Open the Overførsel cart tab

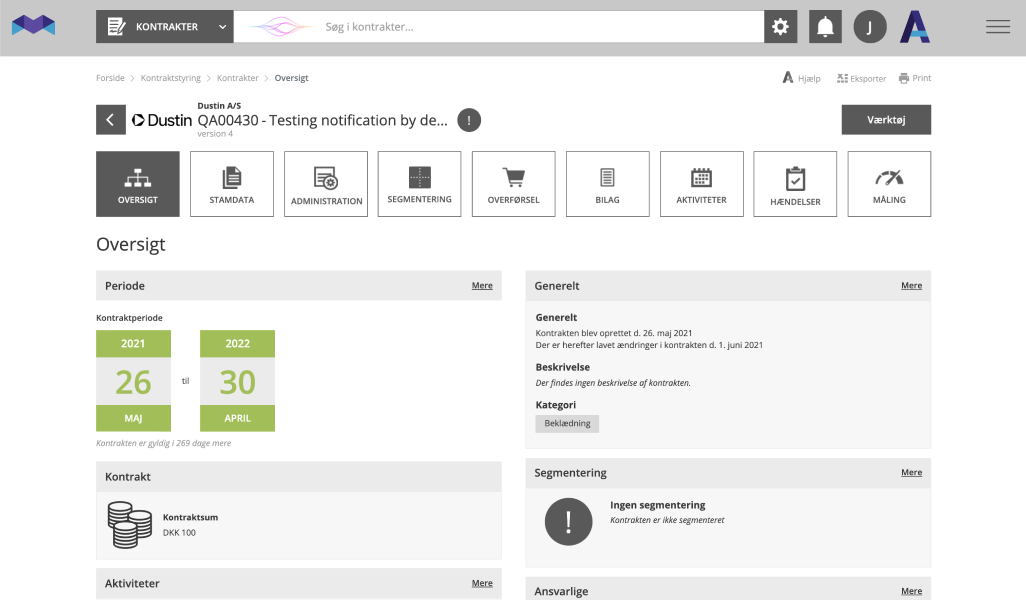514,184
